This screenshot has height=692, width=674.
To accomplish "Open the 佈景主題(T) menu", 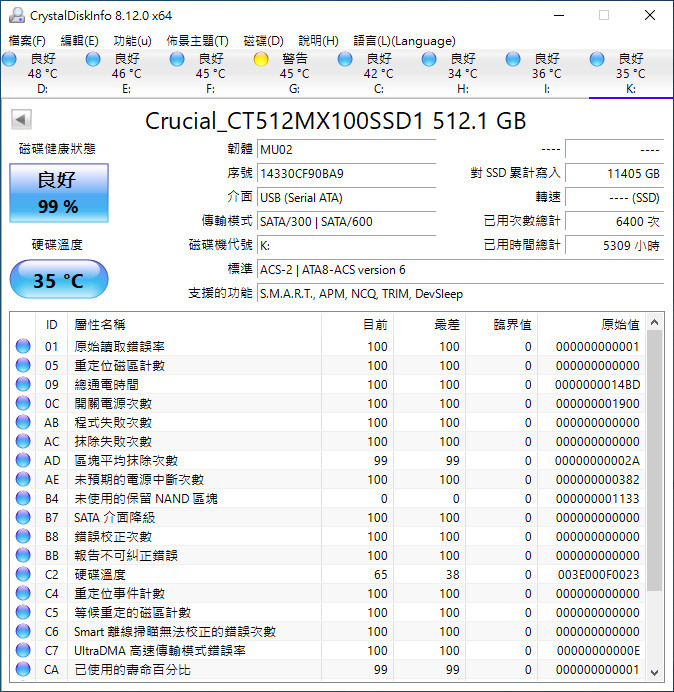I will tap(197, 41).
